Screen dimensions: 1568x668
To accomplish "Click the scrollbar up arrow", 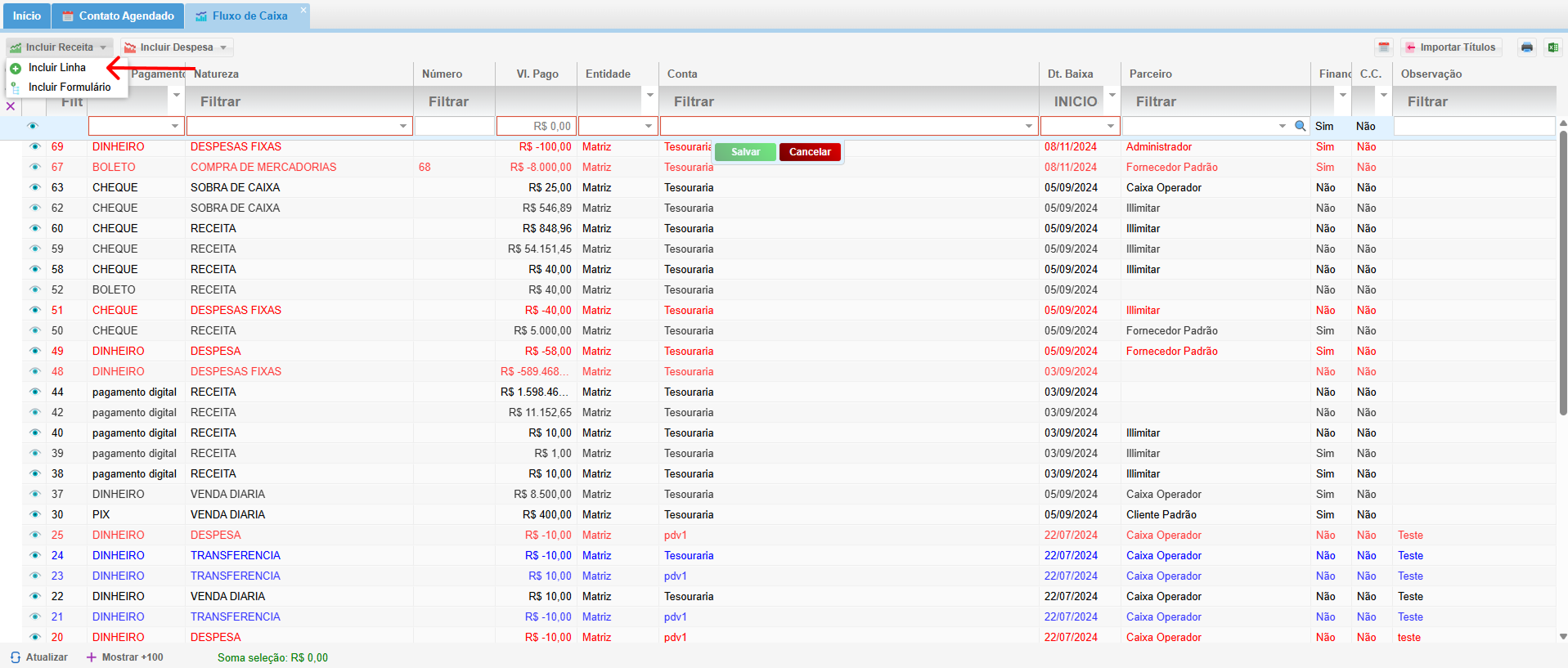I will coord(1563,123).
